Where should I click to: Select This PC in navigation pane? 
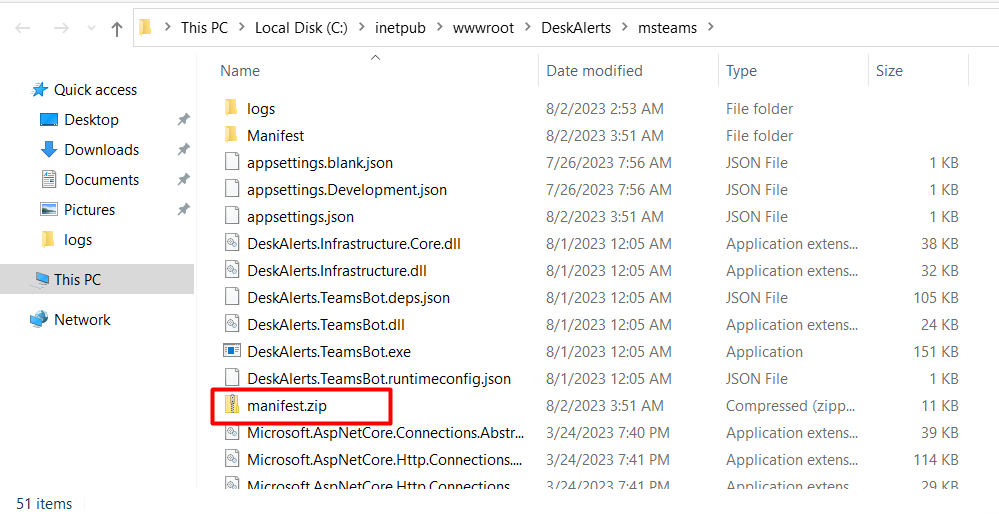(77, 280)
